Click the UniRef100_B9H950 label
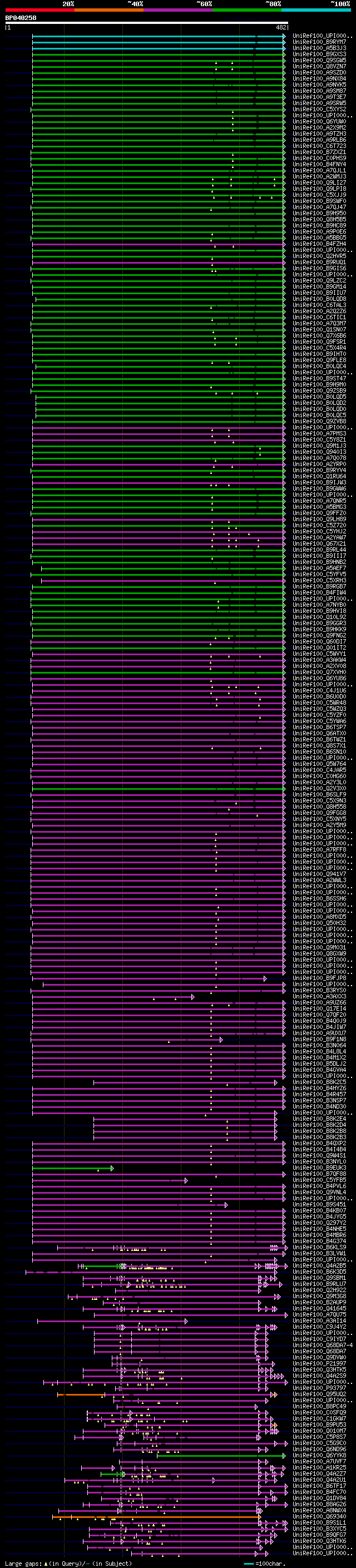356x1568 pixels. (319, 213)
